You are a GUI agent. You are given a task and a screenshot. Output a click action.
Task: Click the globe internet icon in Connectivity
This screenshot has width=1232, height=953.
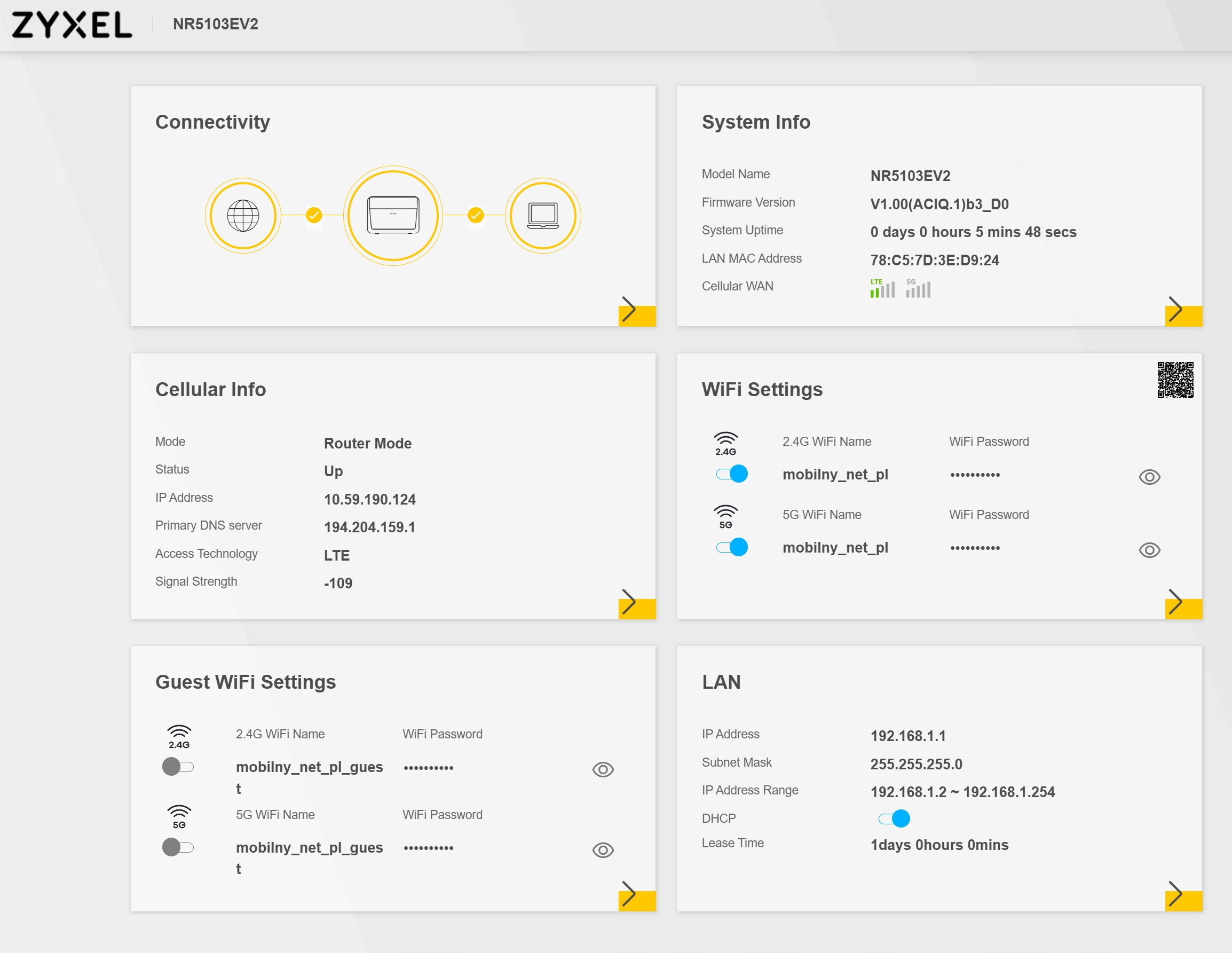(242, 216)
